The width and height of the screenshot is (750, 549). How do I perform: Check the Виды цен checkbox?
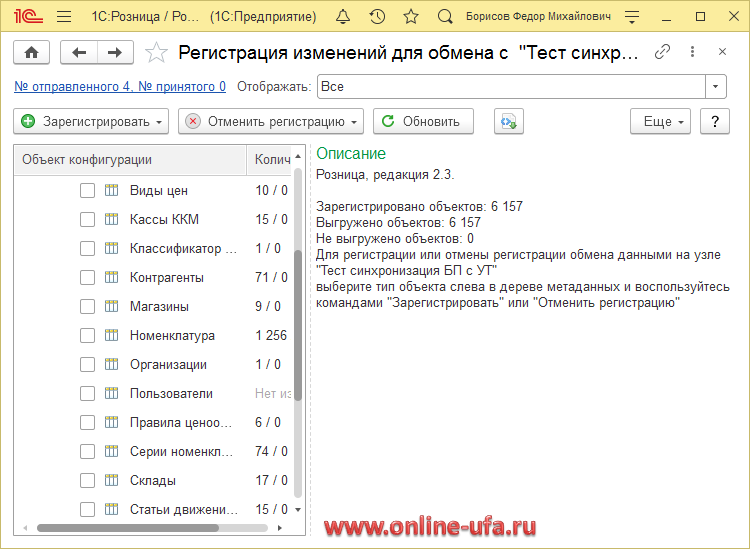[x=87, y=190]
